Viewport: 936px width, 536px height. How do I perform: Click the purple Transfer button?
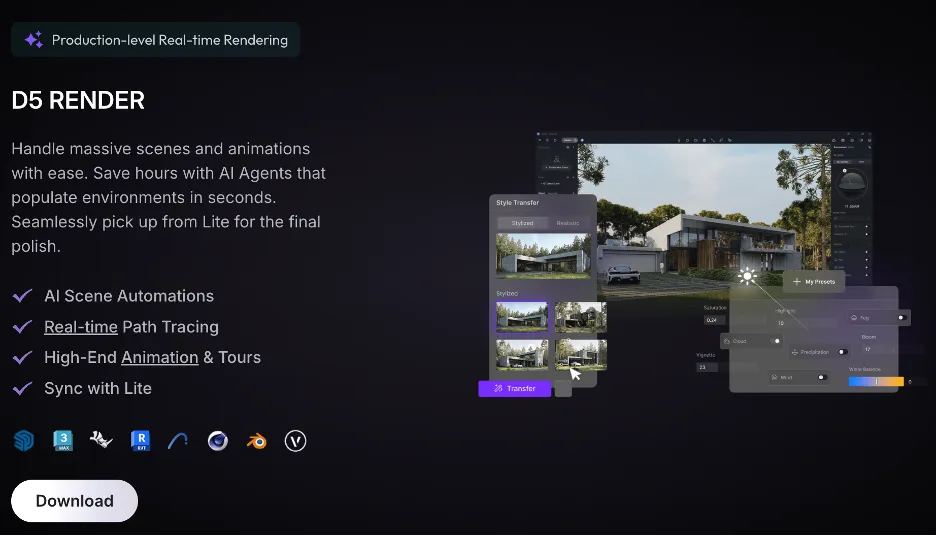click(x=515, y=389)
